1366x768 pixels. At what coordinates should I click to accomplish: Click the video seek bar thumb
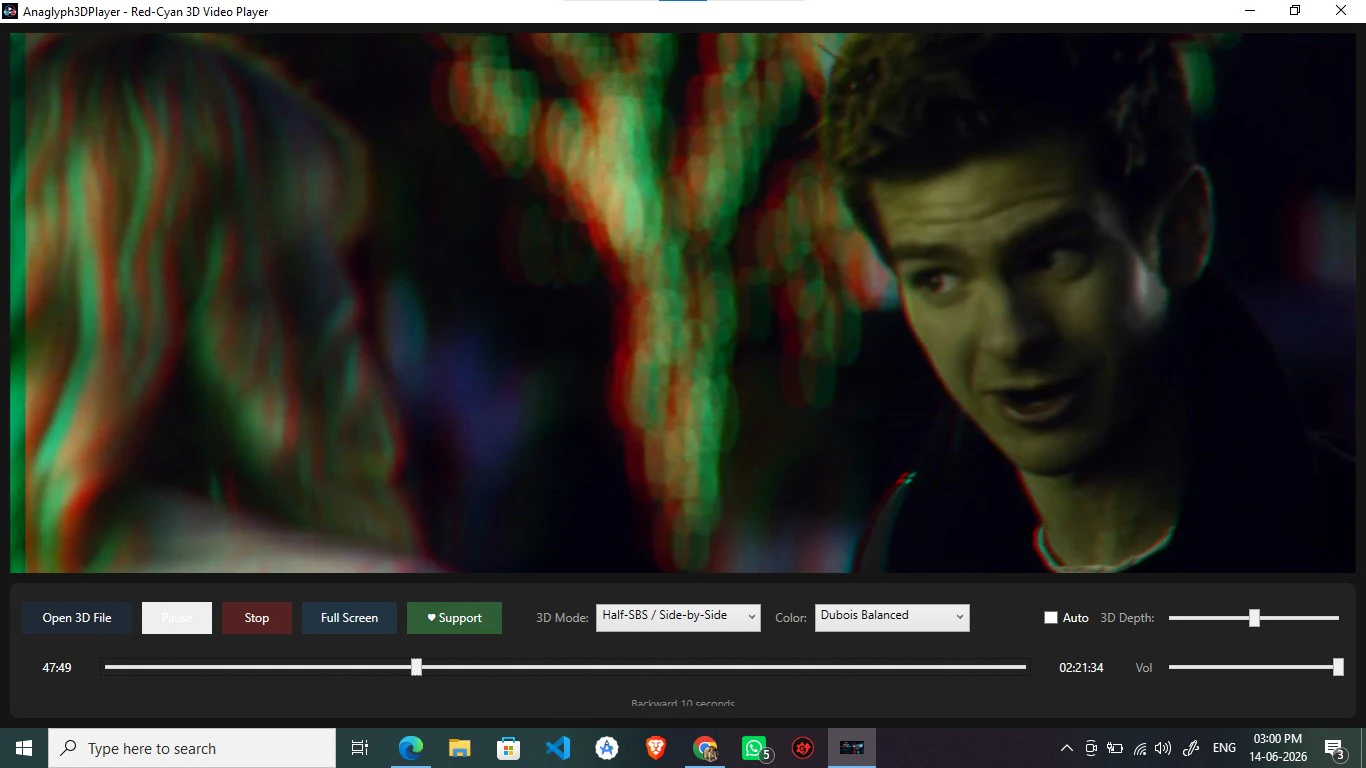(417, 667)
